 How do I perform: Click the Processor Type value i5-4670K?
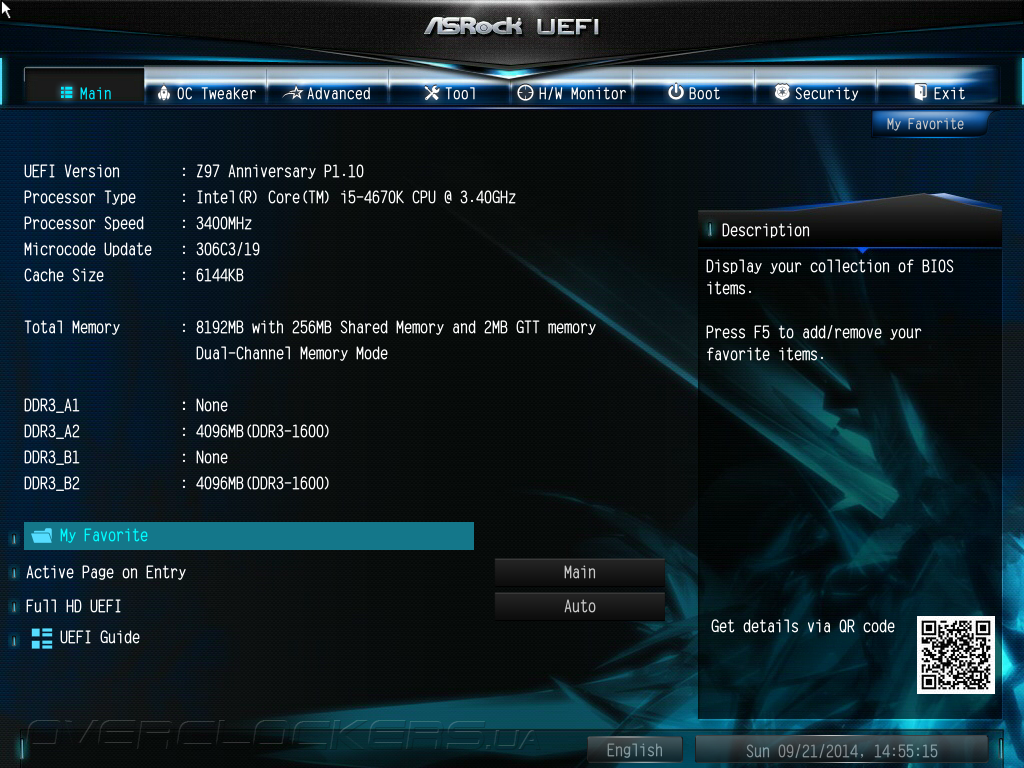(x=356, y=197)
